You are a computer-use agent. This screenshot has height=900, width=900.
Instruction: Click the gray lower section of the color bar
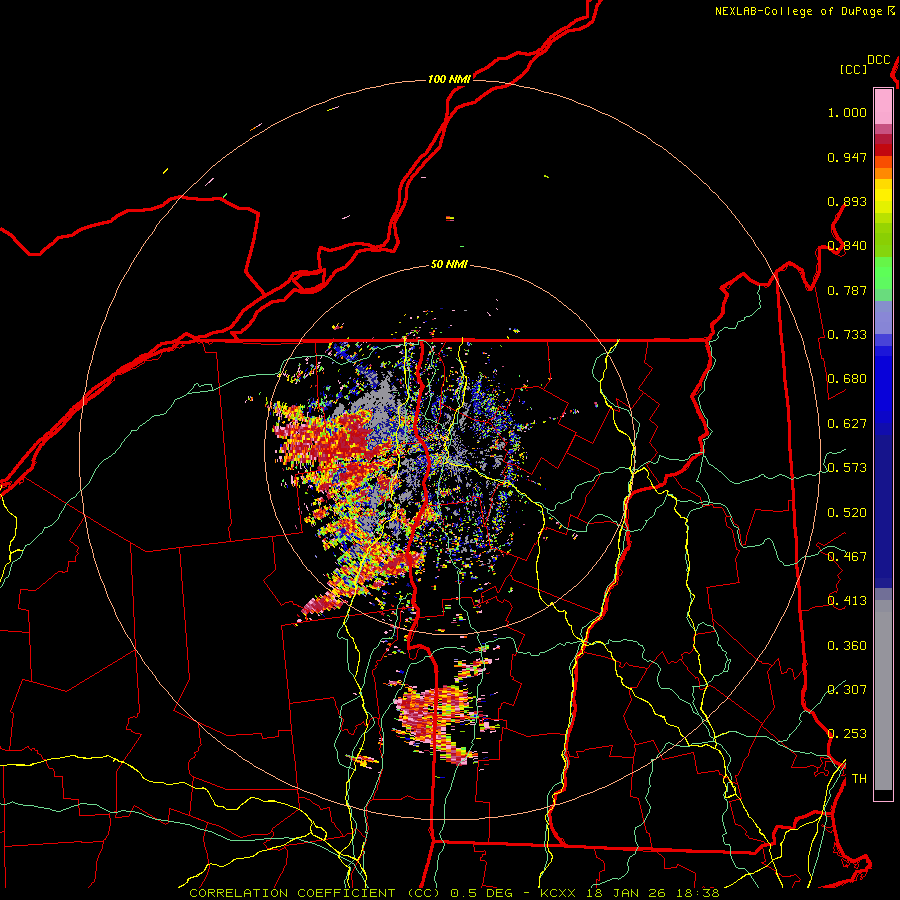(x=883, y=695)
